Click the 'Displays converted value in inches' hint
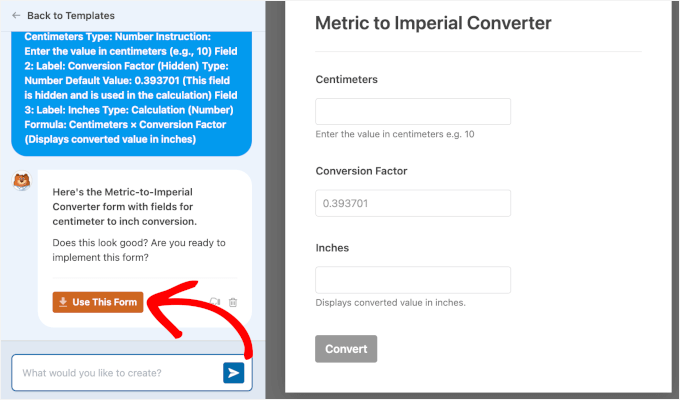 click(x=391, y=302)
